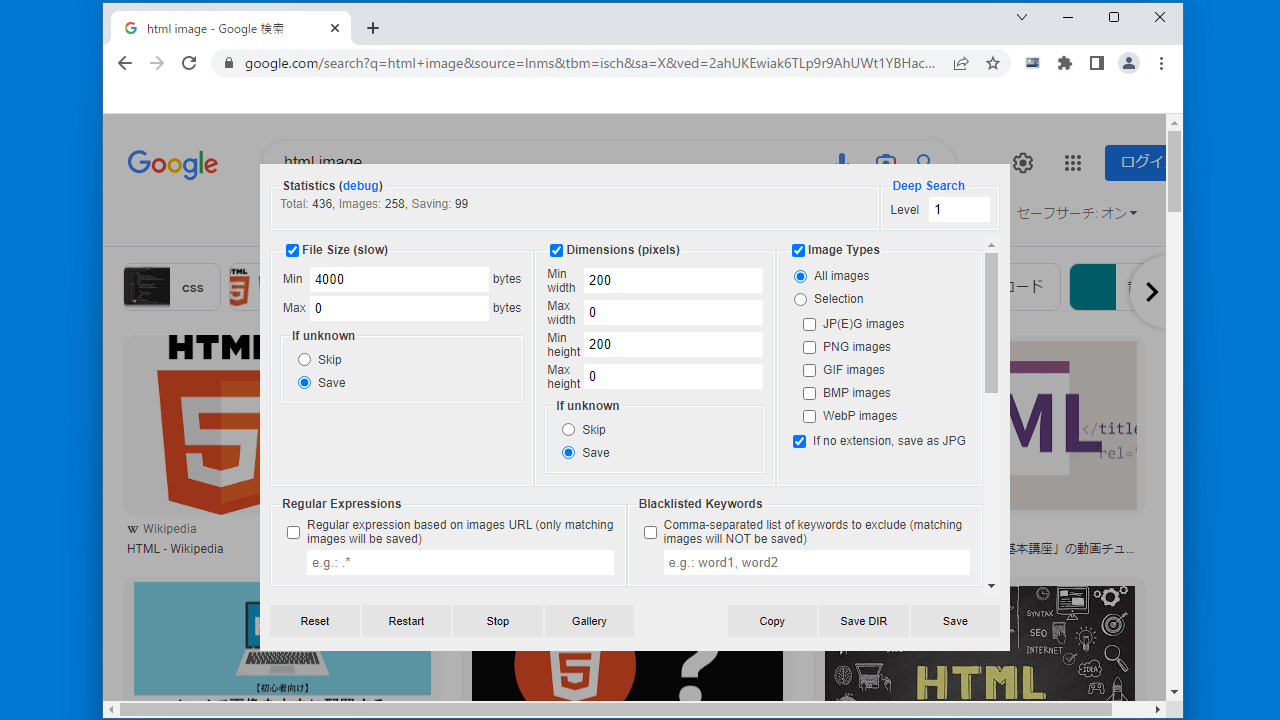
Task: Open the Google apps grid icon
Action: click(1073, 163)
